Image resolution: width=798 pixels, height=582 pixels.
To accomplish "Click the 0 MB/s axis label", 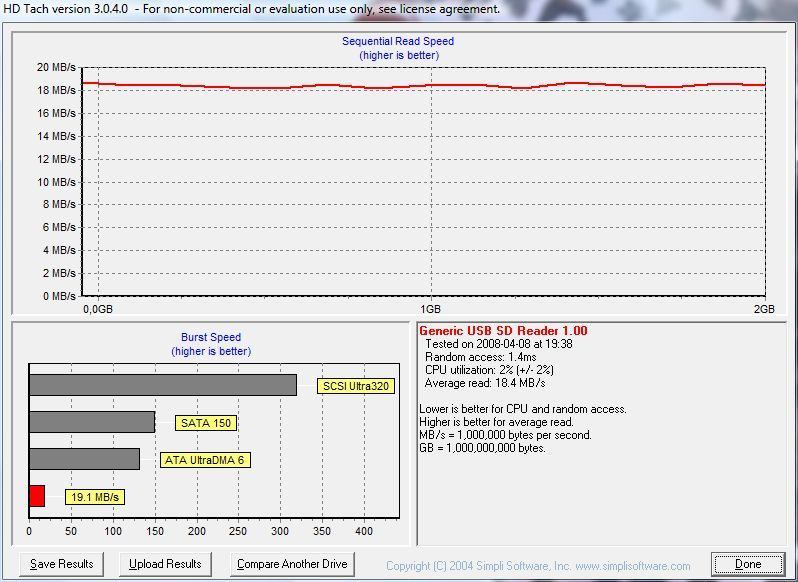I will [x=59, y=296].
